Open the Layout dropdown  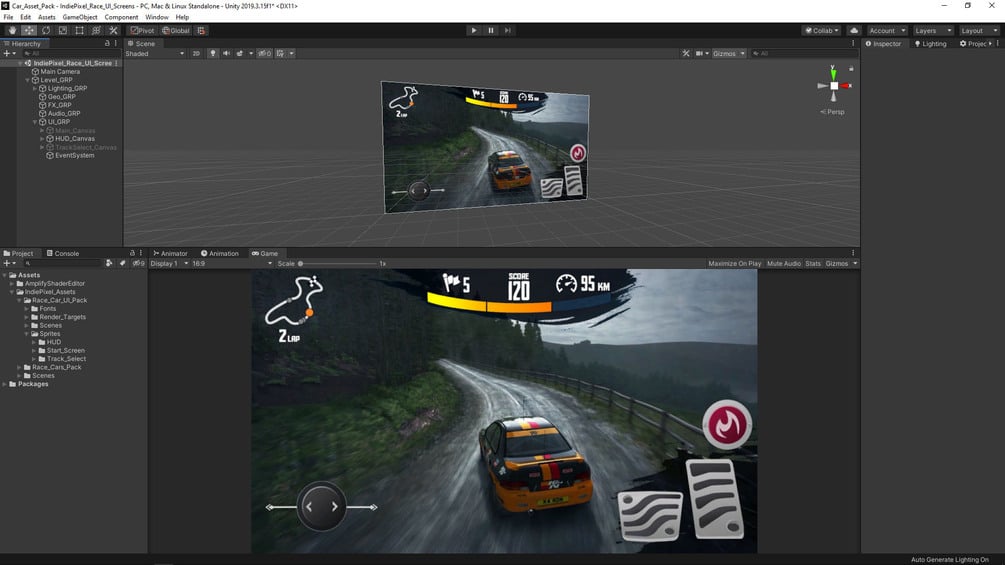click(979, 30)
